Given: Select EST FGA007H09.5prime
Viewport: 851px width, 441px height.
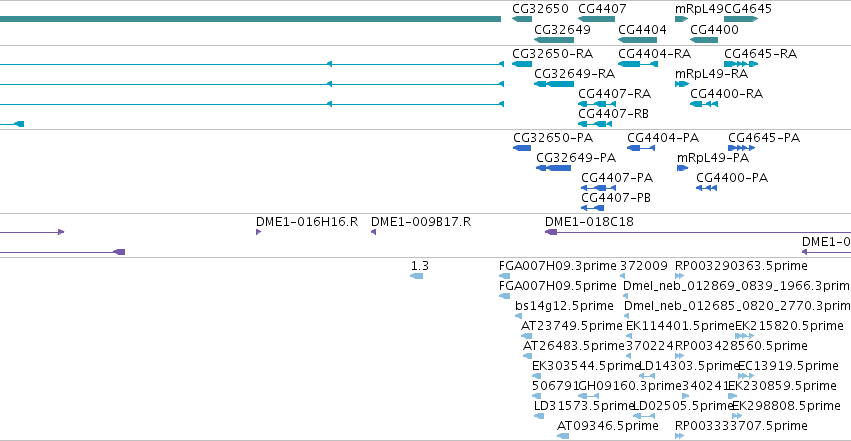Looking at the screenshot, I should [558, 286].
